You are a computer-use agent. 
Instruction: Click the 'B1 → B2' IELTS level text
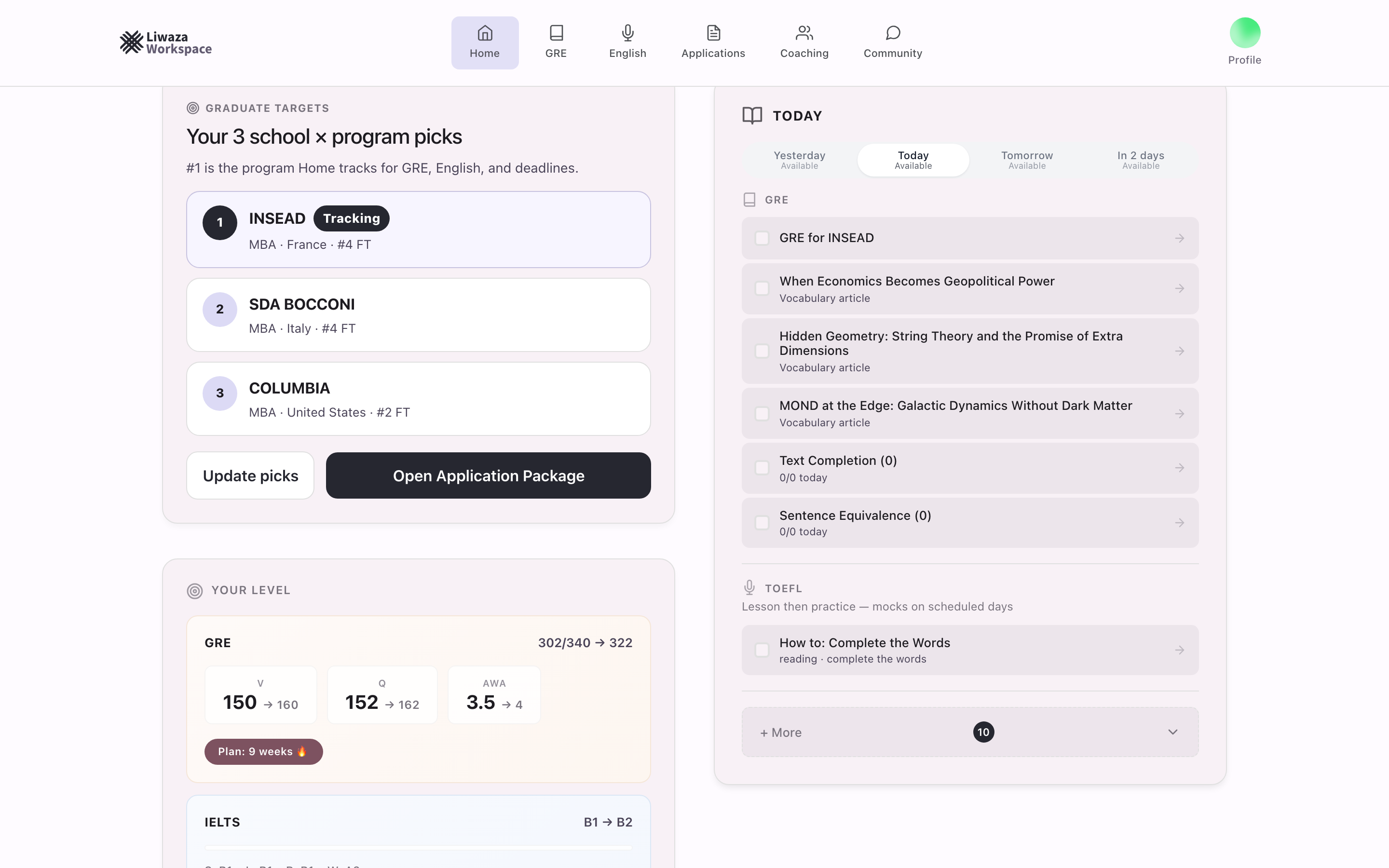click(608, 822)
